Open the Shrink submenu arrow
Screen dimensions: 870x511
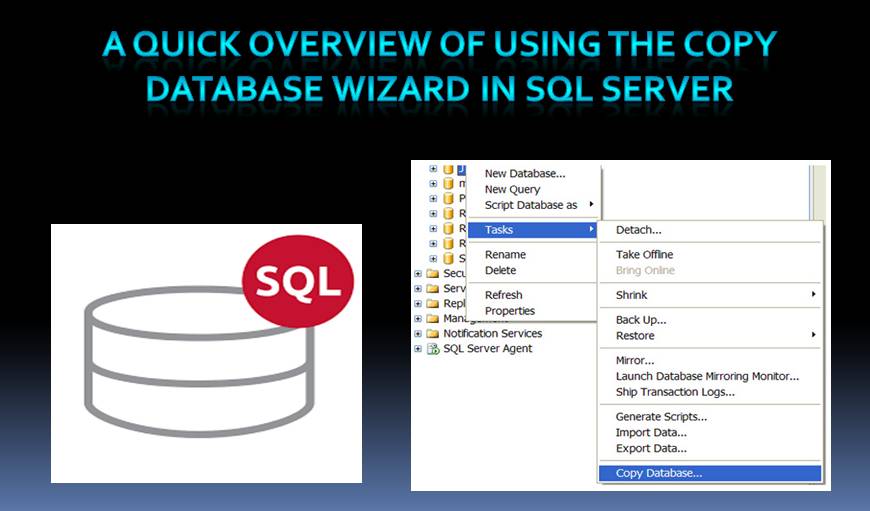813,295
